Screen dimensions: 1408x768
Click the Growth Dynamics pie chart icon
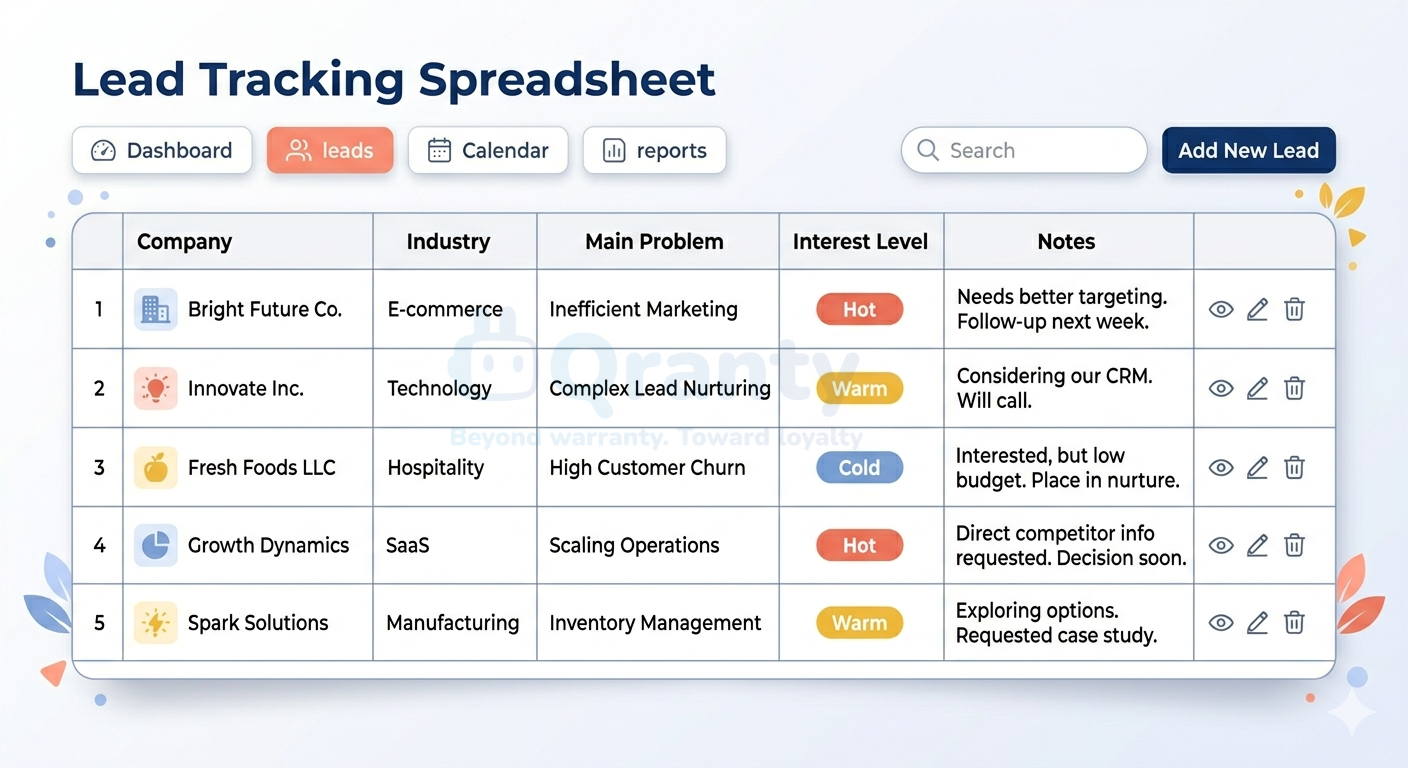[x=155, y=545]
